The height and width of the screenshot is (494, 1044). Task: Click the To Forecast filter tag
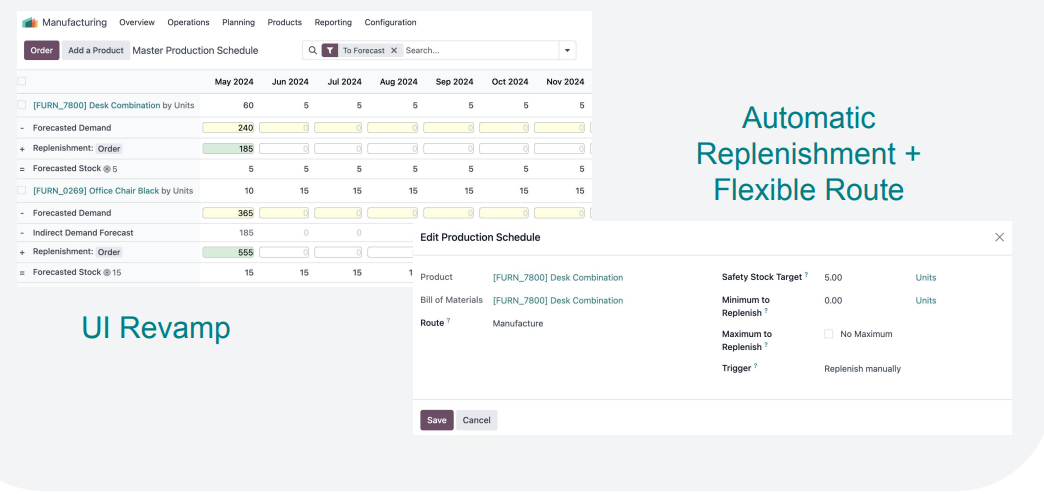point(364,51)
